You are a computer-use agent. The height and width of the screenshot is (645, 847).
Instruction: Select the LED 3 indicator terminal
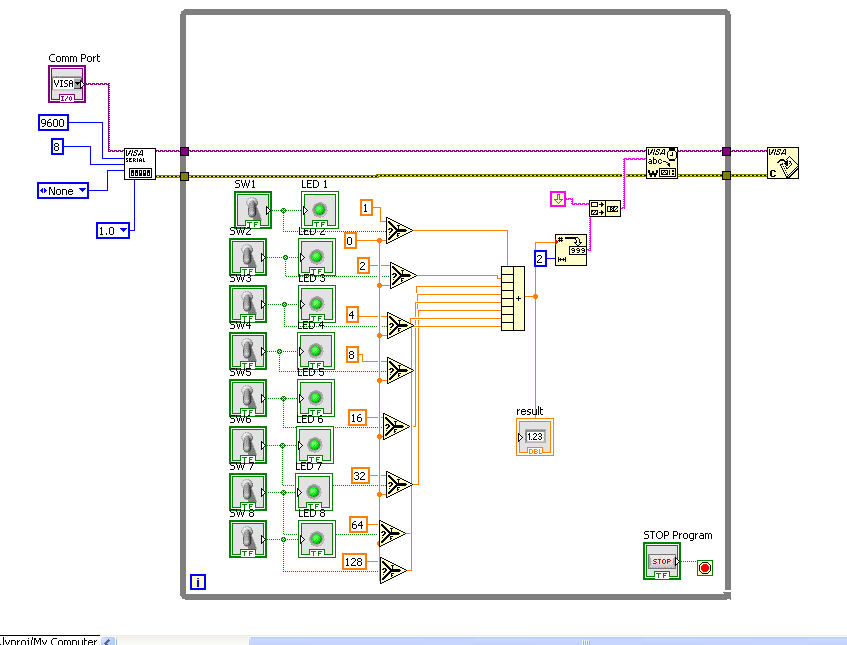point(317,304)
